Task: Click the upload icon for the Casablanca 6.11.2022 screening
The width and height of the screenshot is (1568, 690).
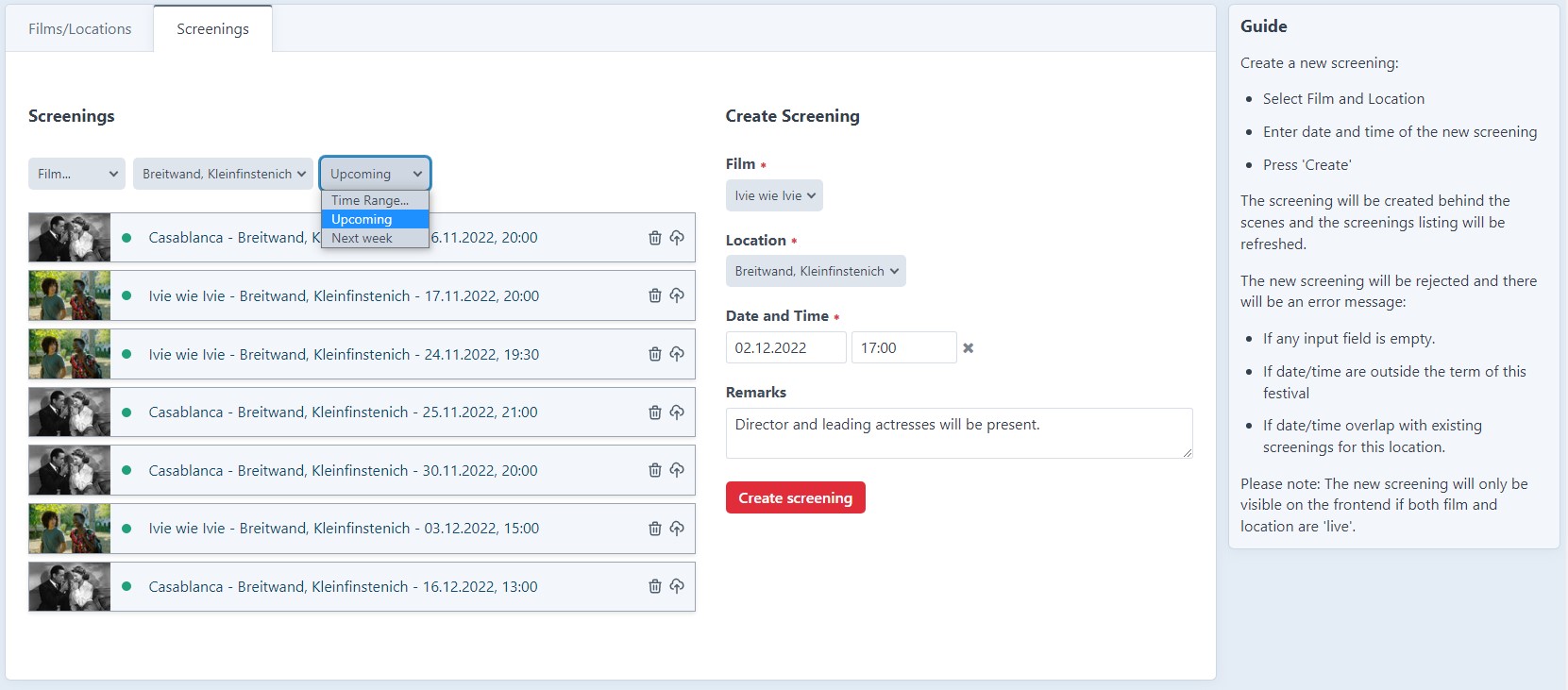Action: (x=677, y=238)
